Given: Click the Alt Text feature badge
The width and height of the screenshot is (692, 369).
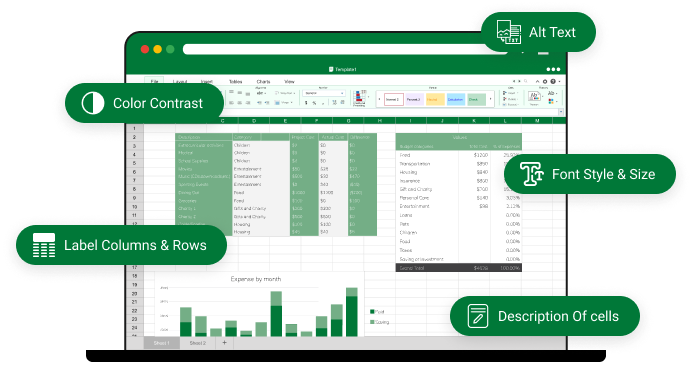Looking at the screenshot, I should [x=538, y=32].
